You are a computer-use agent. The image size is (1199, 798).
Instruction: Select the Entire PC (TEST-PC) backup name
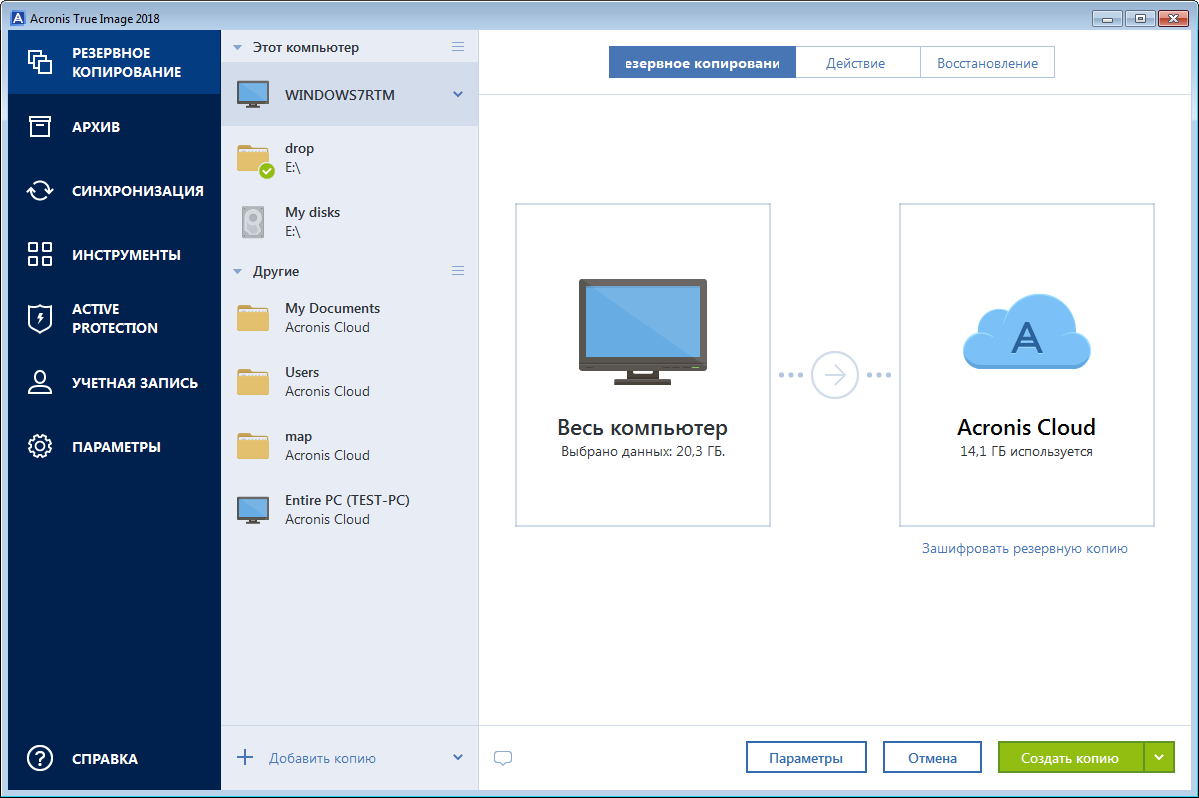pyautogui.click(x=347, y=500)
